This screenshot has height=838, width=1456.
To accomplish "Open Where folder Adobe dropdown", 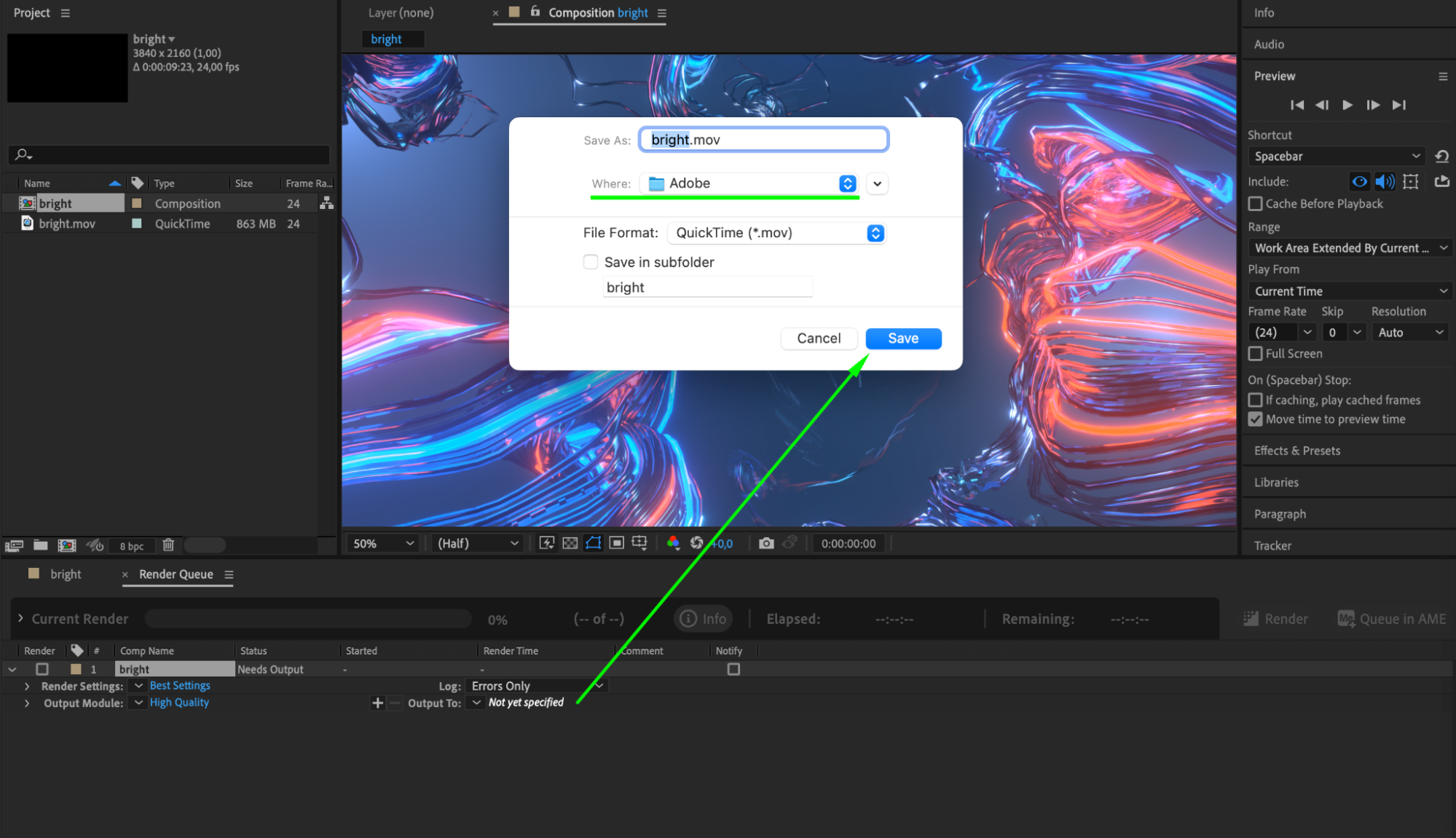I will coord(749,183).
